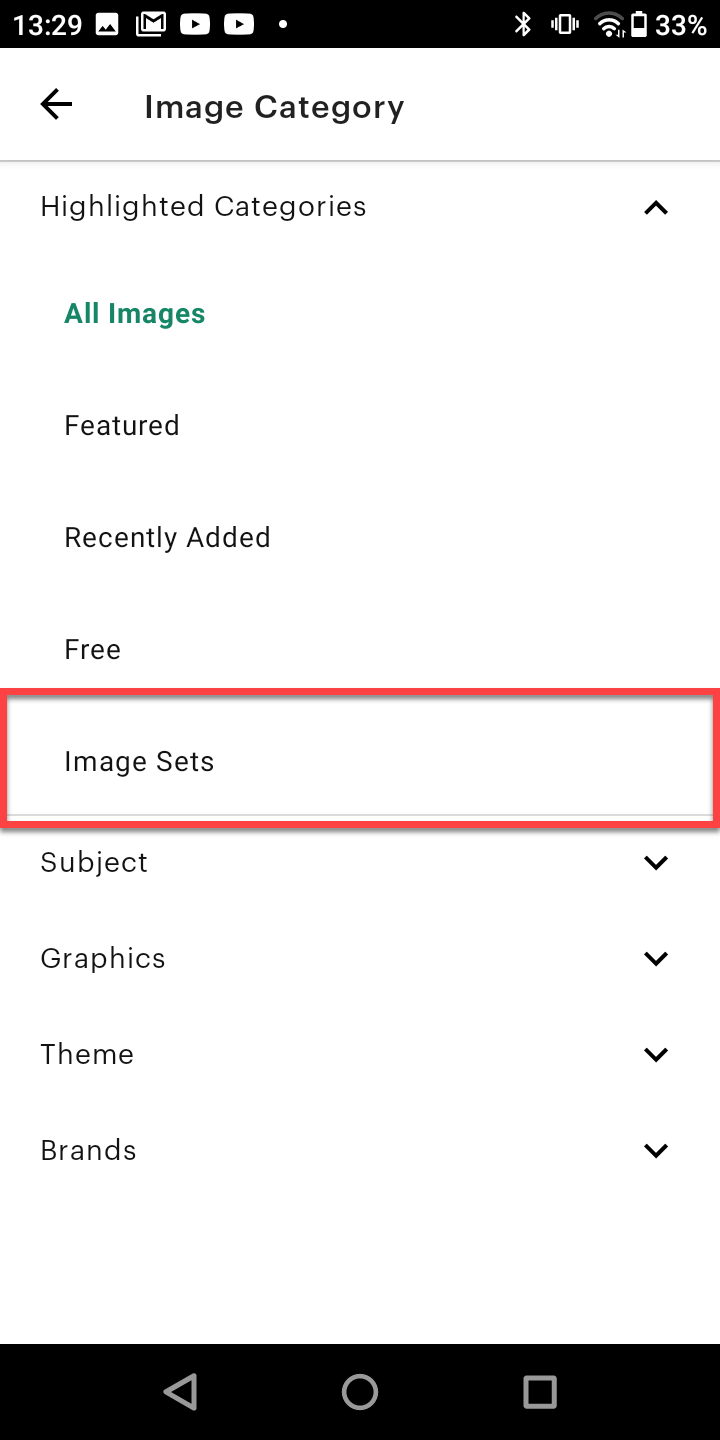Viewport: 720px width, 1440px height.
Task: Expand the Theme category
Action: (656, 1053)
